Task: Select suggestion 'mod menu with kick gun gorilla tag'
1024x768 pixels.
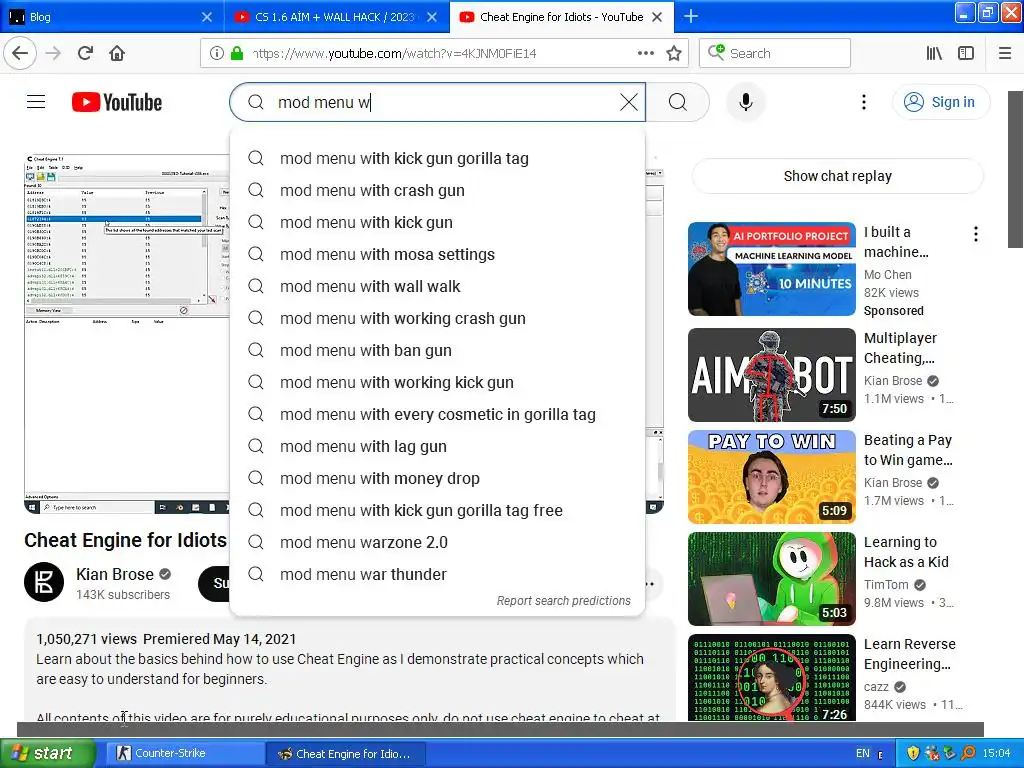Action: coord(438,158)
